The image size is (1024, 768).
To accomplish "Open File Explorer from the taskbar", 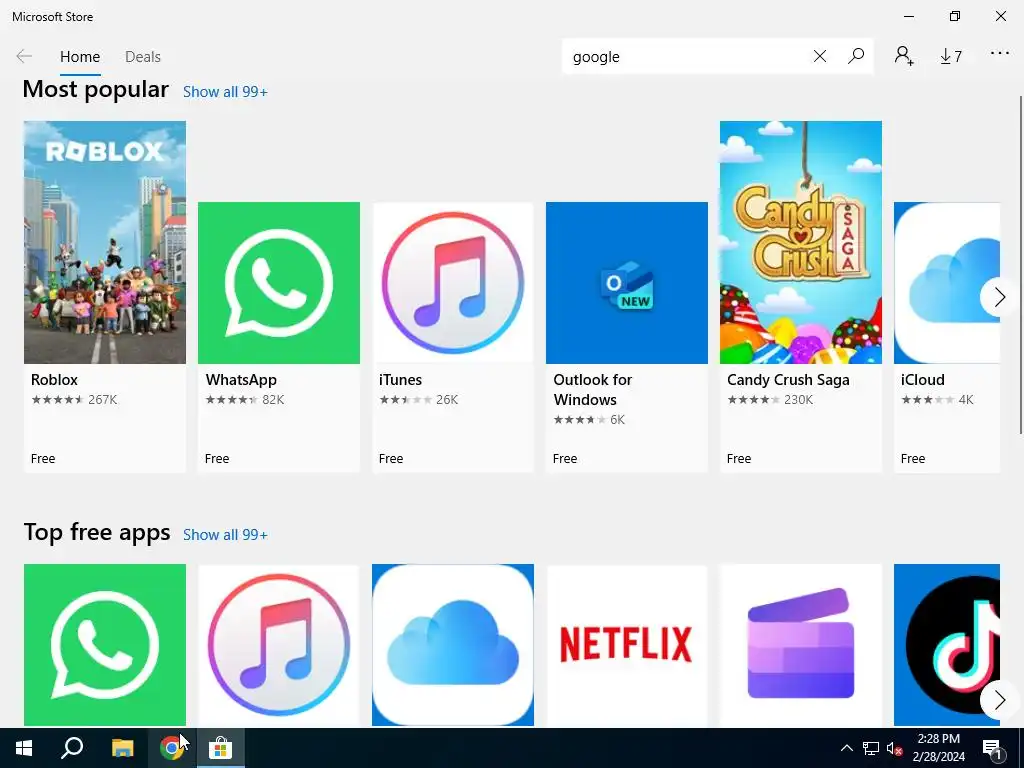I will pos(122,748).
